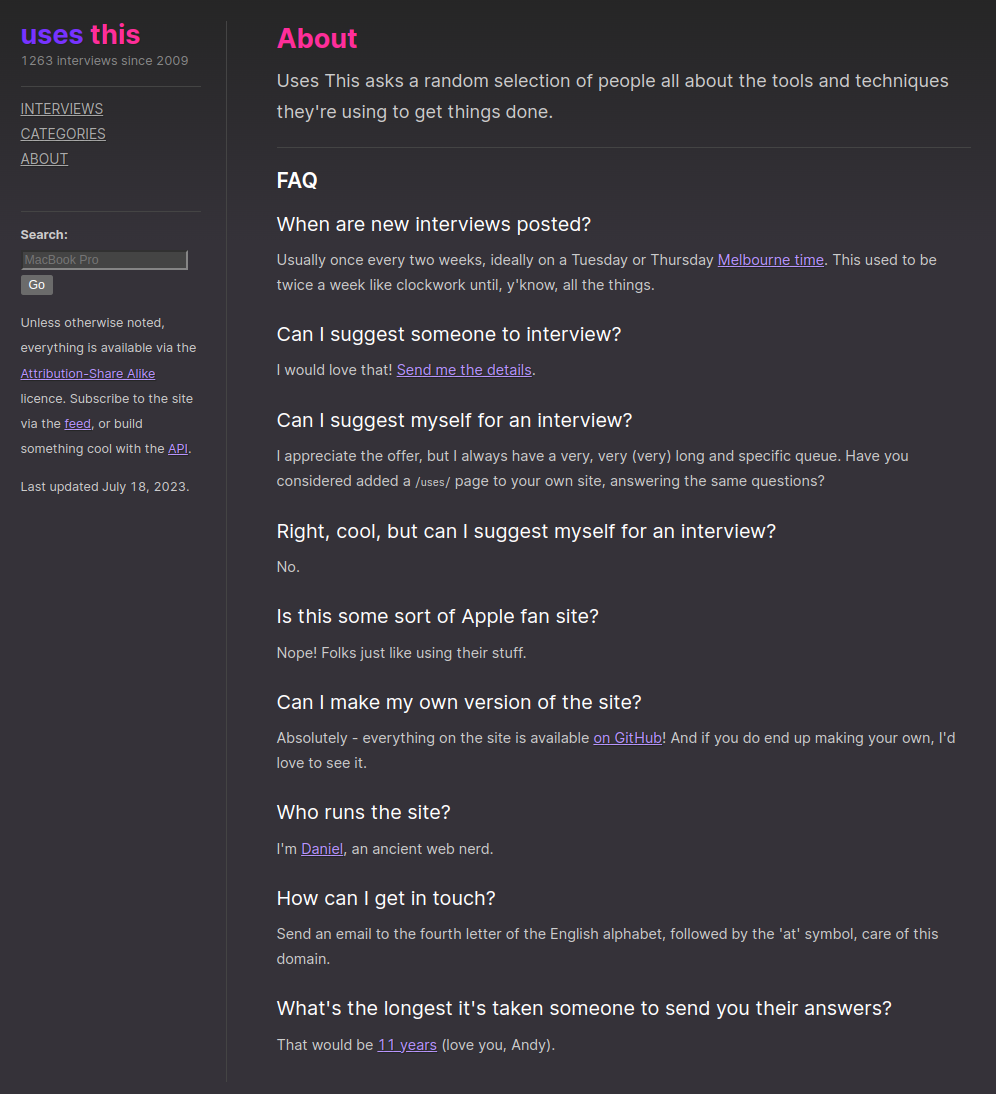Image resolution: width=996 pixels, height=1094 pixels.
Task: Click the '1263 interviews since 2009' tagline
Action: pos(105,61)
